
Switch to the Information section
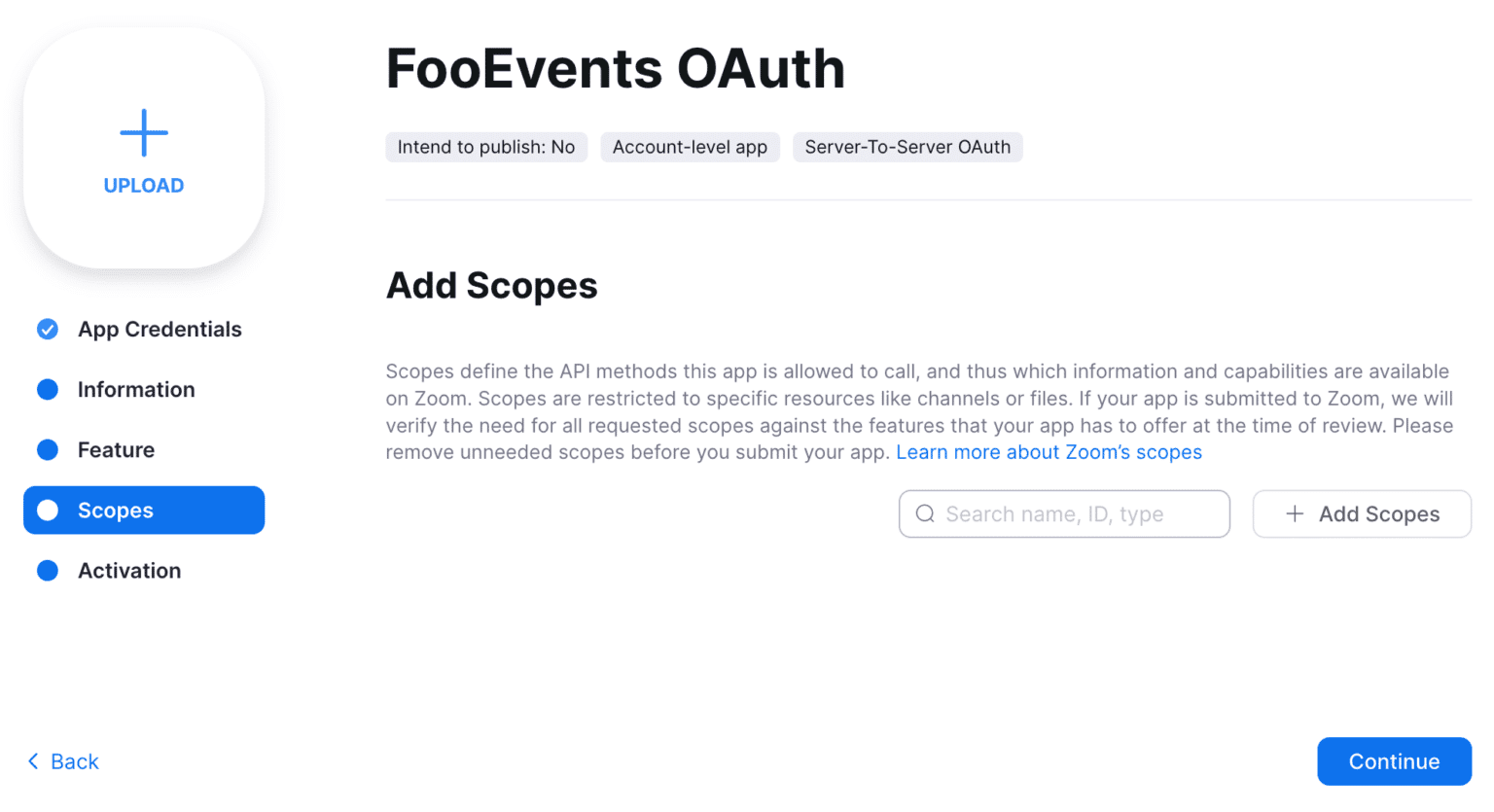point(135,389)
